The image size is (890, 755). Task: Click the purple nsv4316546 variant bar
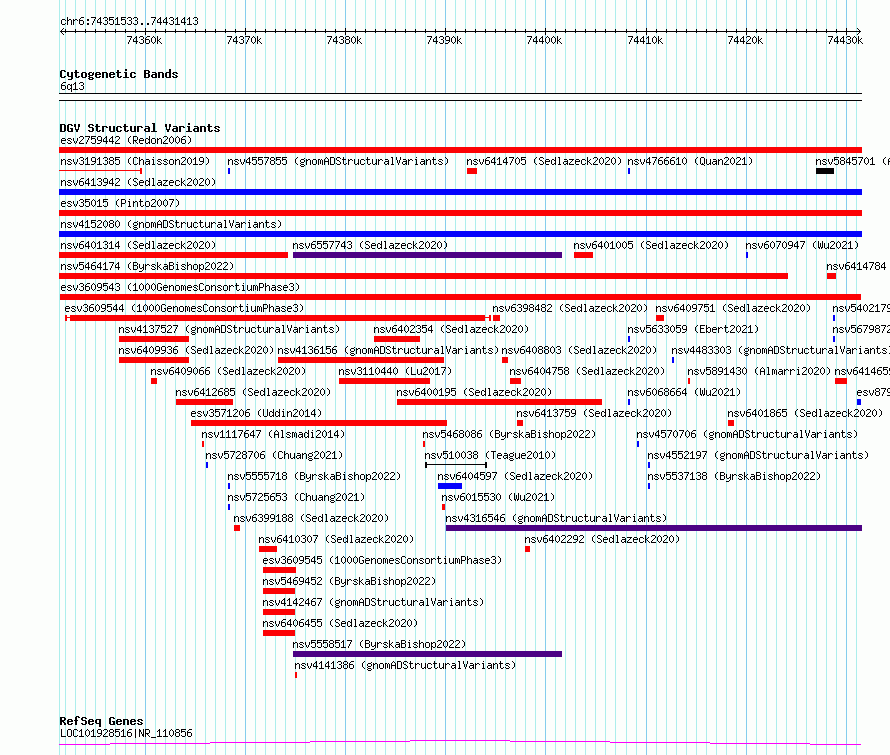coord(654,528)
